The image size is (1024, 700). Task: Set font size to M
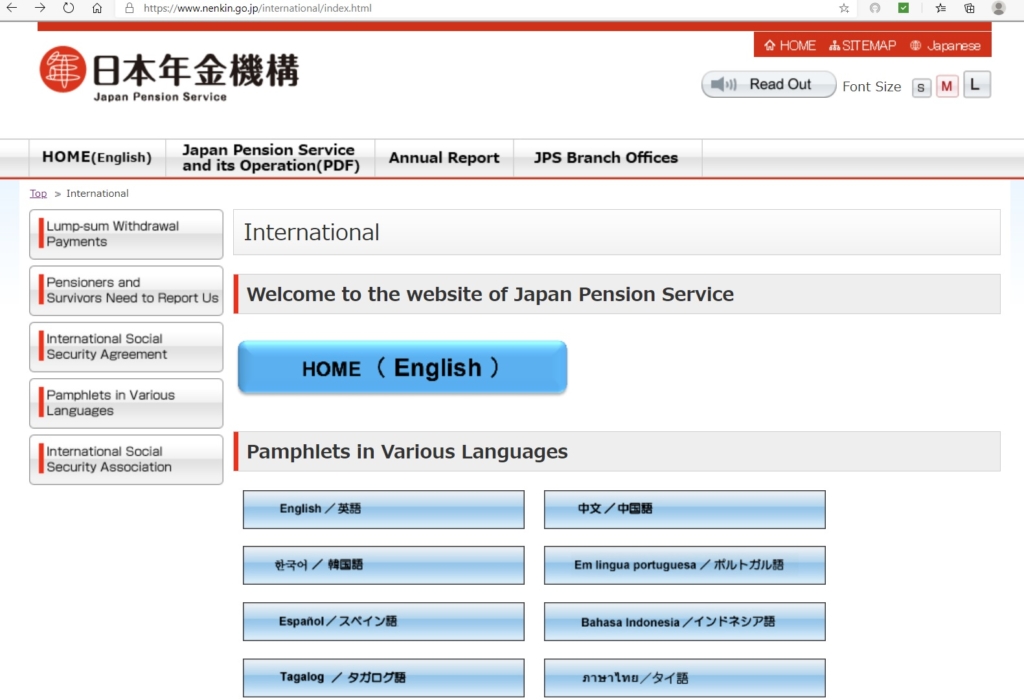pos(946,86)
